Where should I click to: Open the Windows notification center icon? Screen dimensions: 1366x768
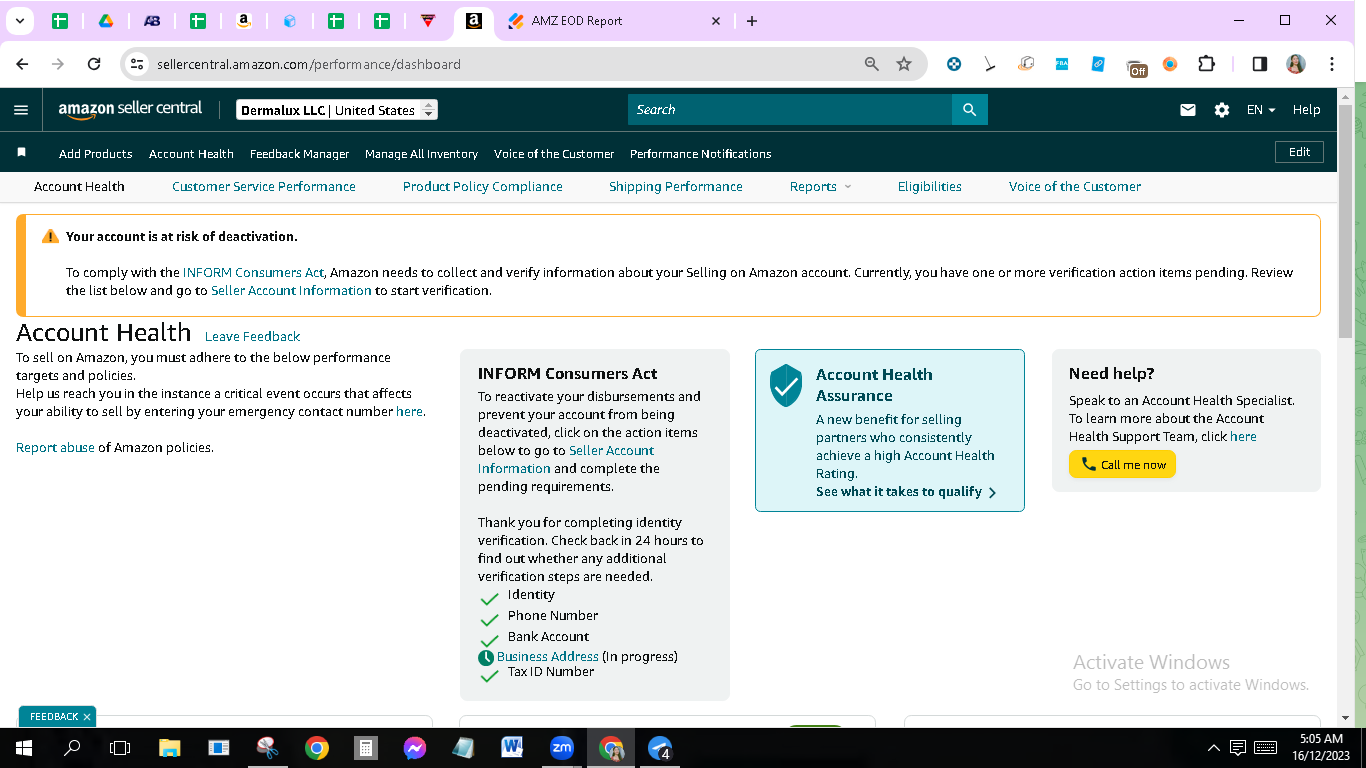click(1238, 747)
